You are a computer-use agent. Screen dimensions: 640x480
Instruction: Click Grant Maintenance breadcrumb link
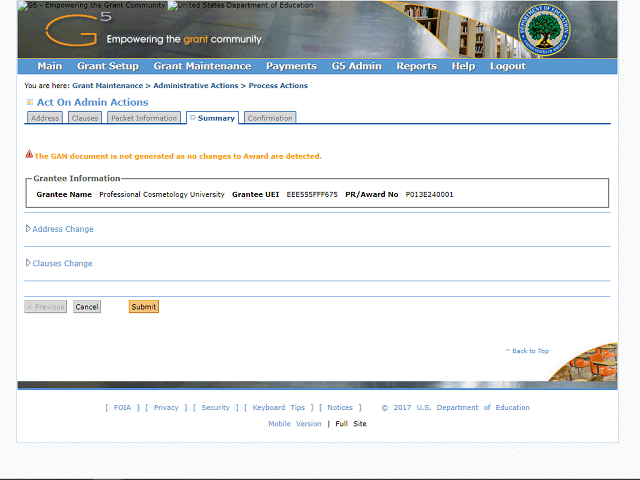tap(108, 86)
